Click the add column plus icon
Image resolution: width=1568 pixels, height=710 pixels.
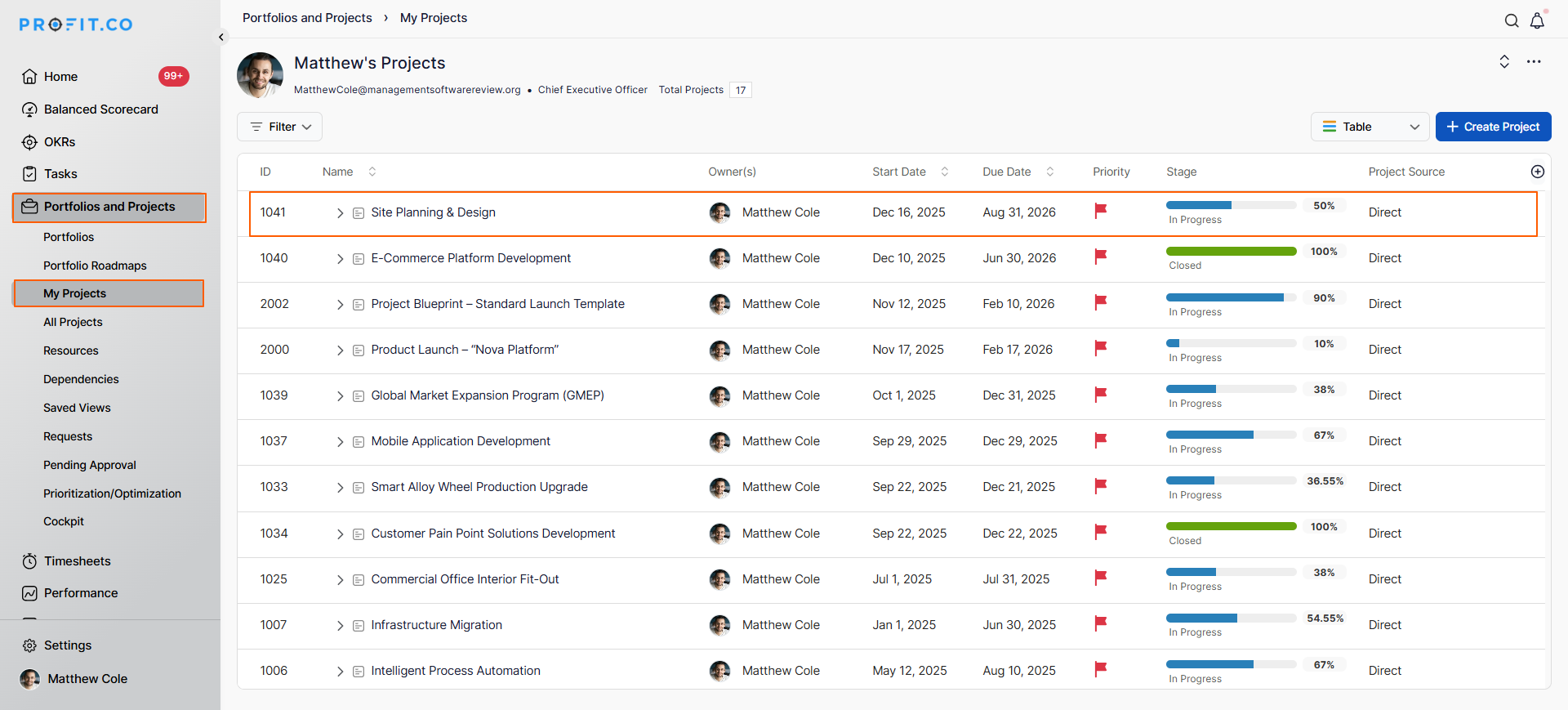point(1537,172)
